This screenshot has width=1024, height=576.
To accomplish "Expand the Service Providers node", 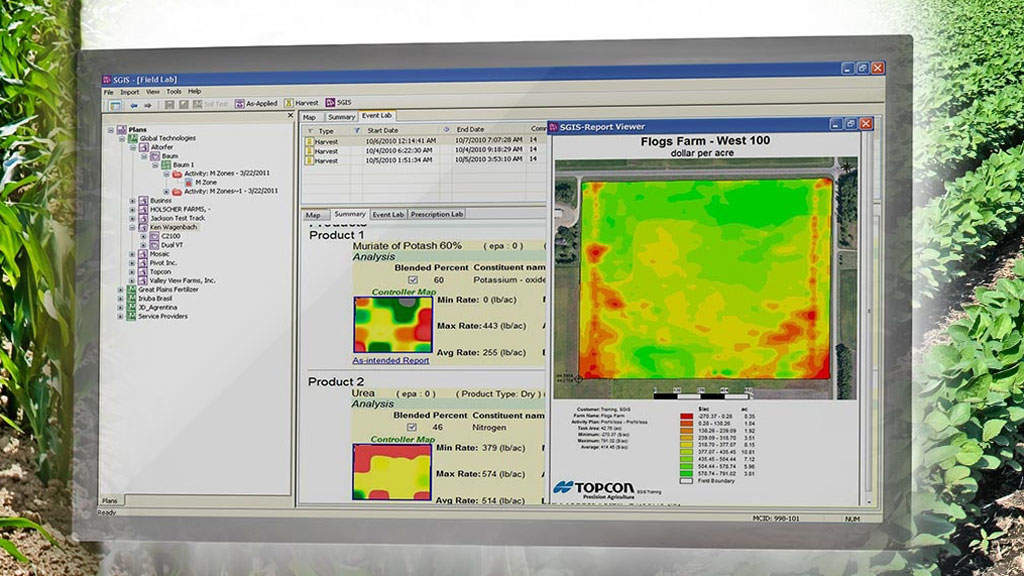I will pos(121,317).
